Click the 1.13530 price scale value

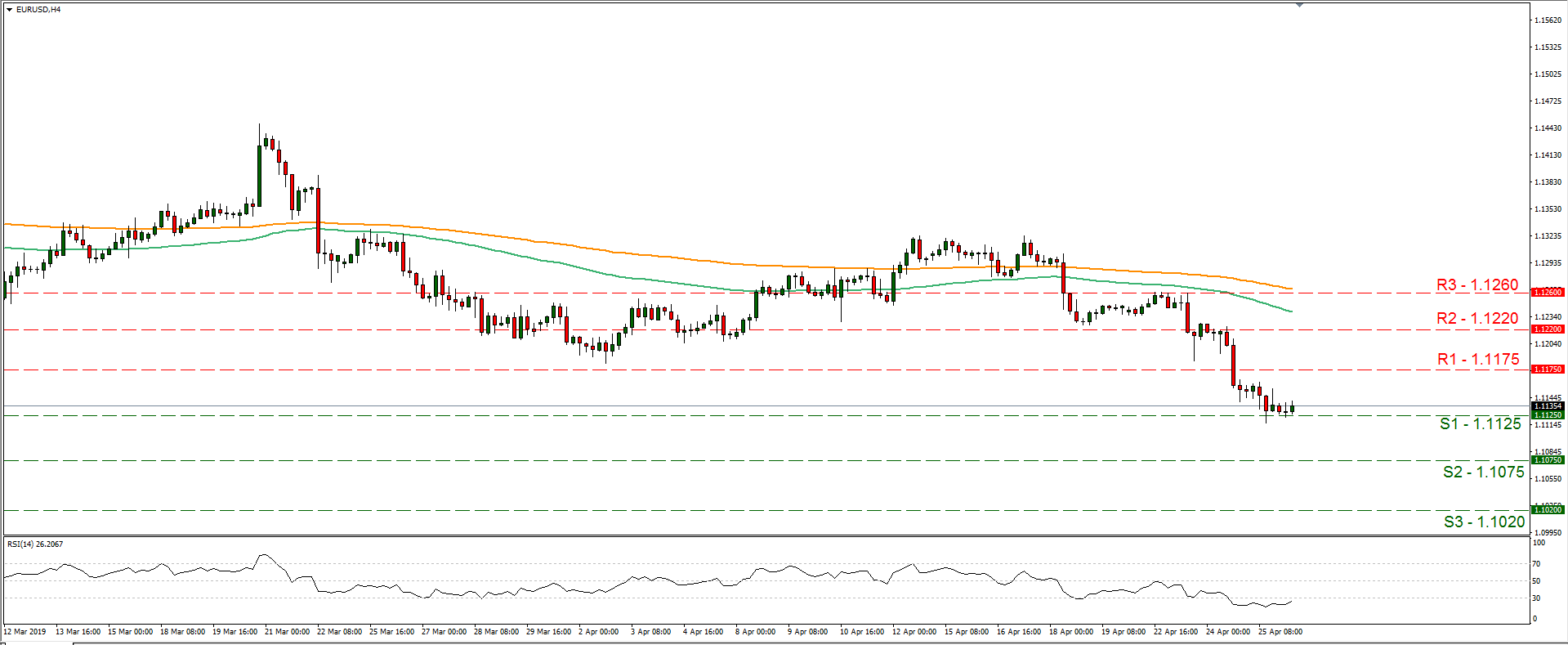(x=1548, y=209)
